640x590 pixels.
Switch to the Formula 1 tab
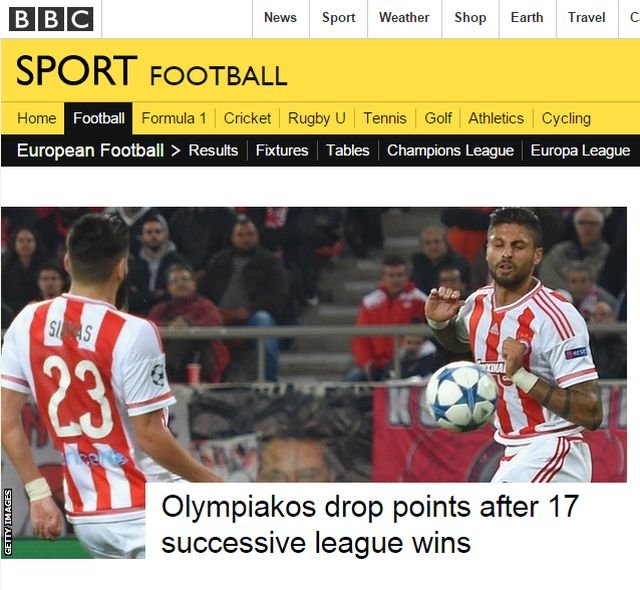coord(174,118)
